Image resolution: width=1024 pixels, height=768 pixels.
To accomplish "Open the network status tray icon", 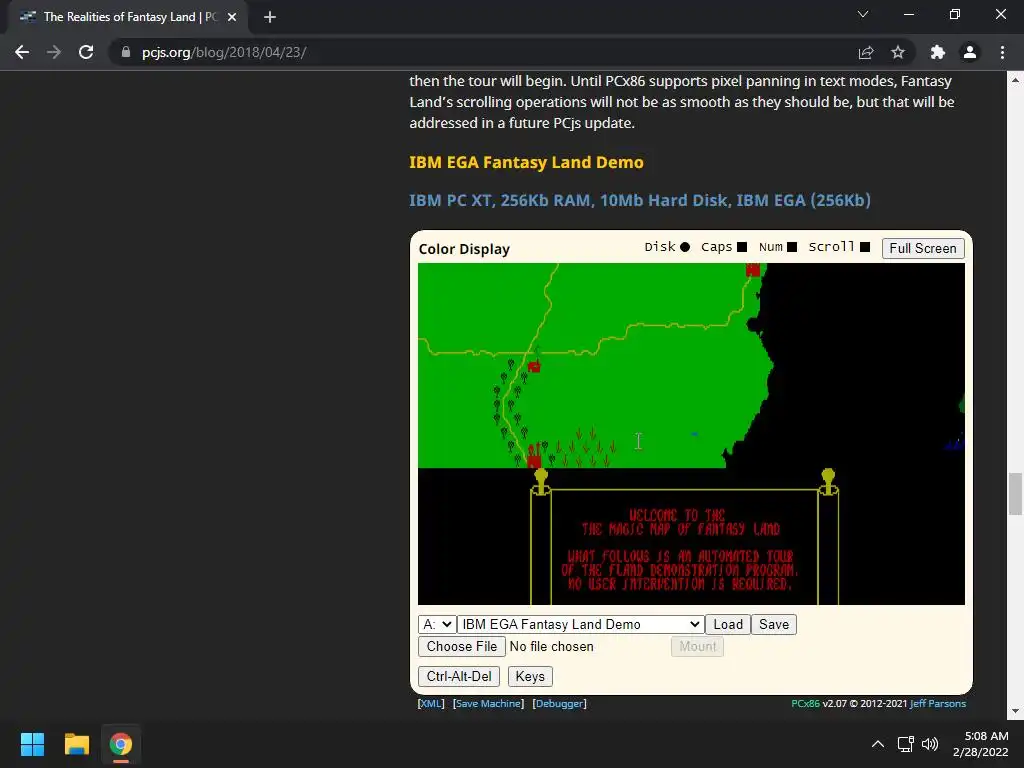I will (905, 744).
